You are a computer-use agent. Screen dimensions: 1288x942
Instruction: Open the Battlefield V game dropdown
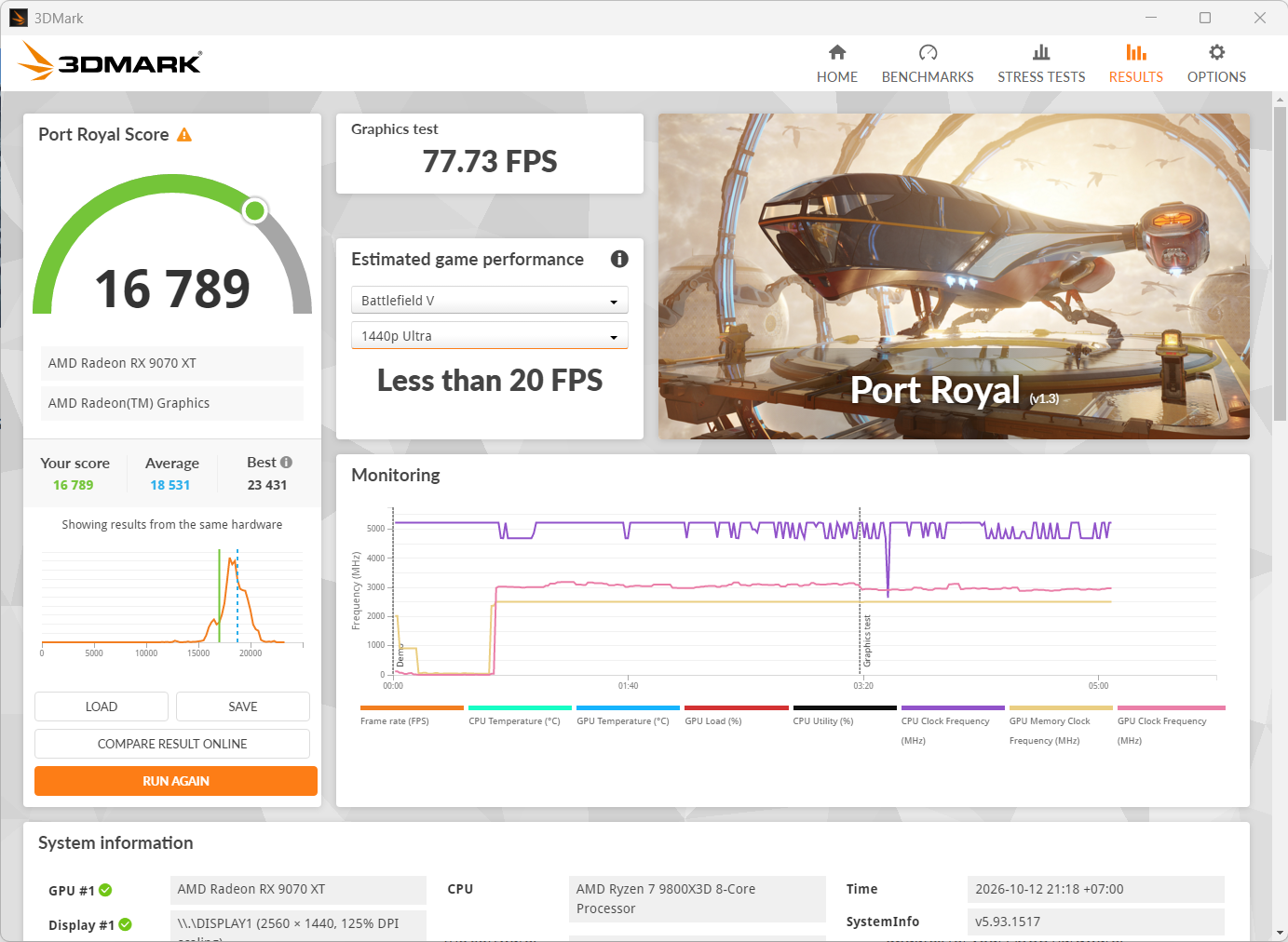(490, 300)
